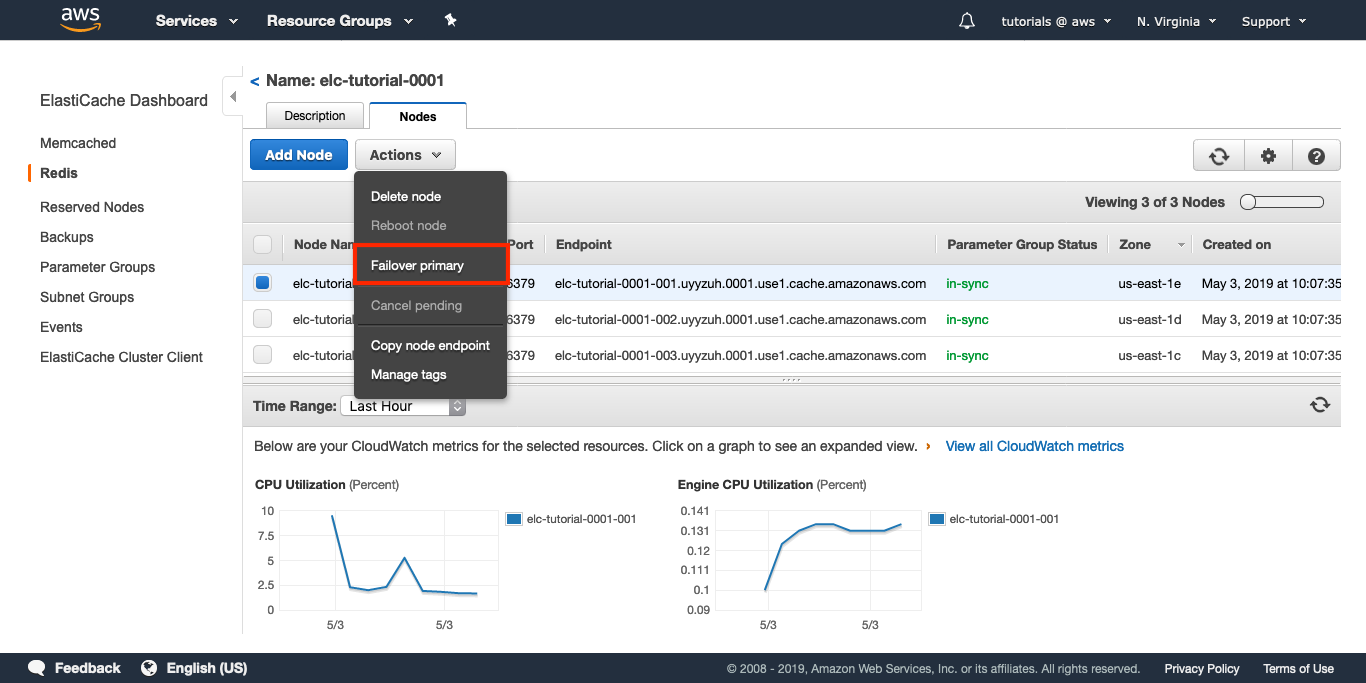Expand the Time Range Last Hour dropdown

[403, 406]
